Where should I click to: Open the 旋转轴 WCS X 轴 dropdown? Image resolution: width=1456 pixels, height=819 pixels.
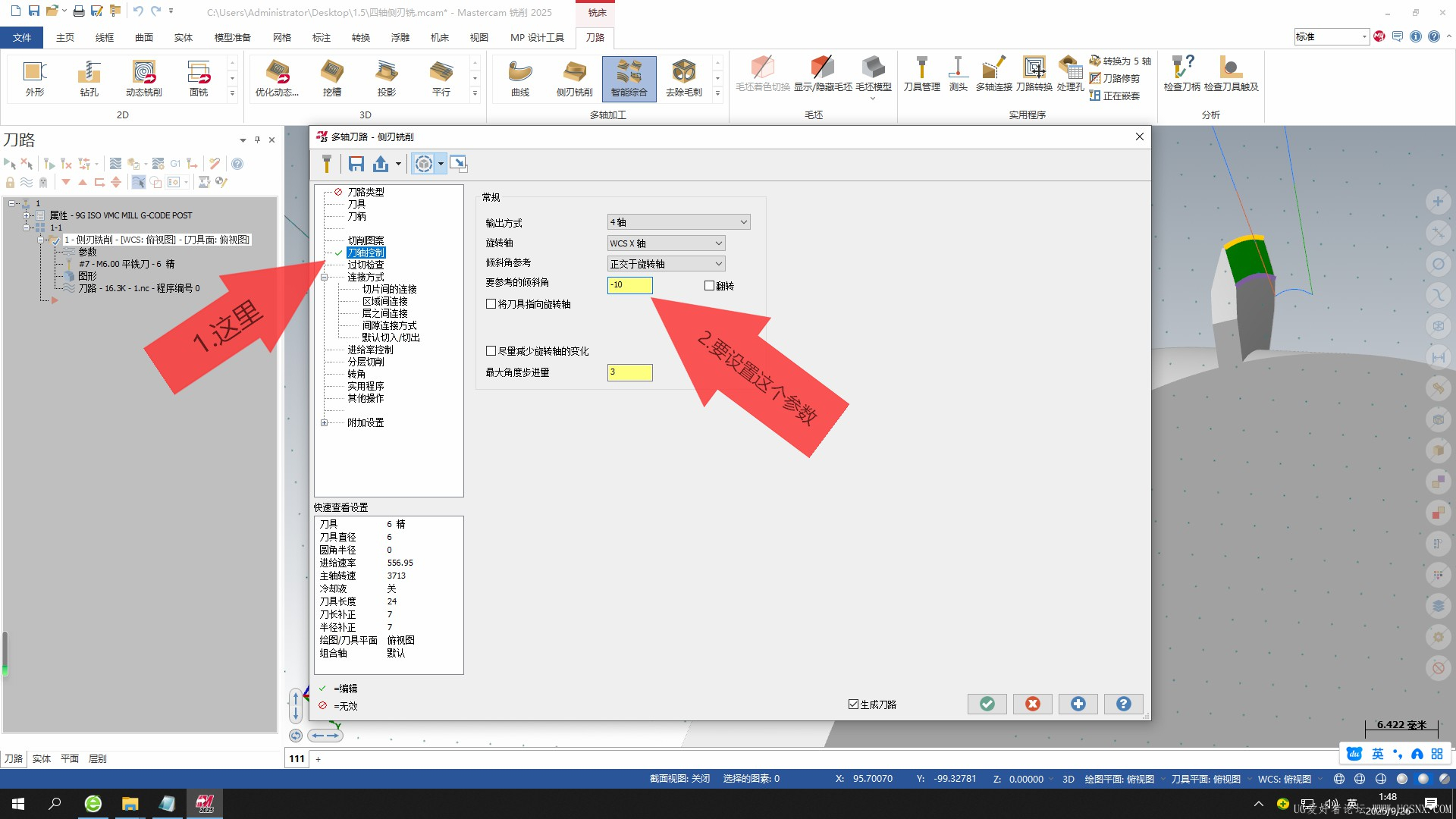coord(667,243)
